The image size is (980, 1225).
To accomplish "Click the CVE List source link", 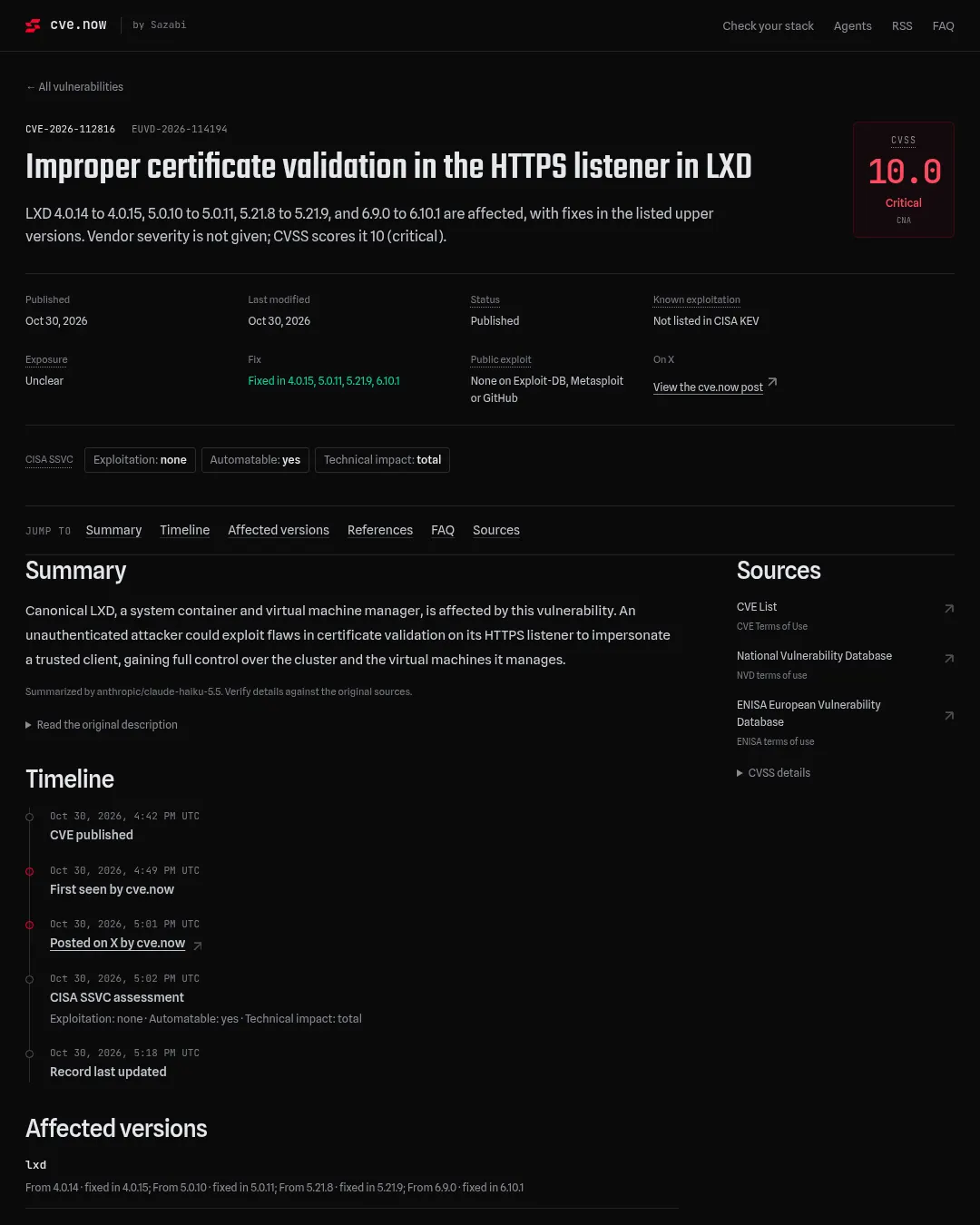I will [x=757, y=607].
